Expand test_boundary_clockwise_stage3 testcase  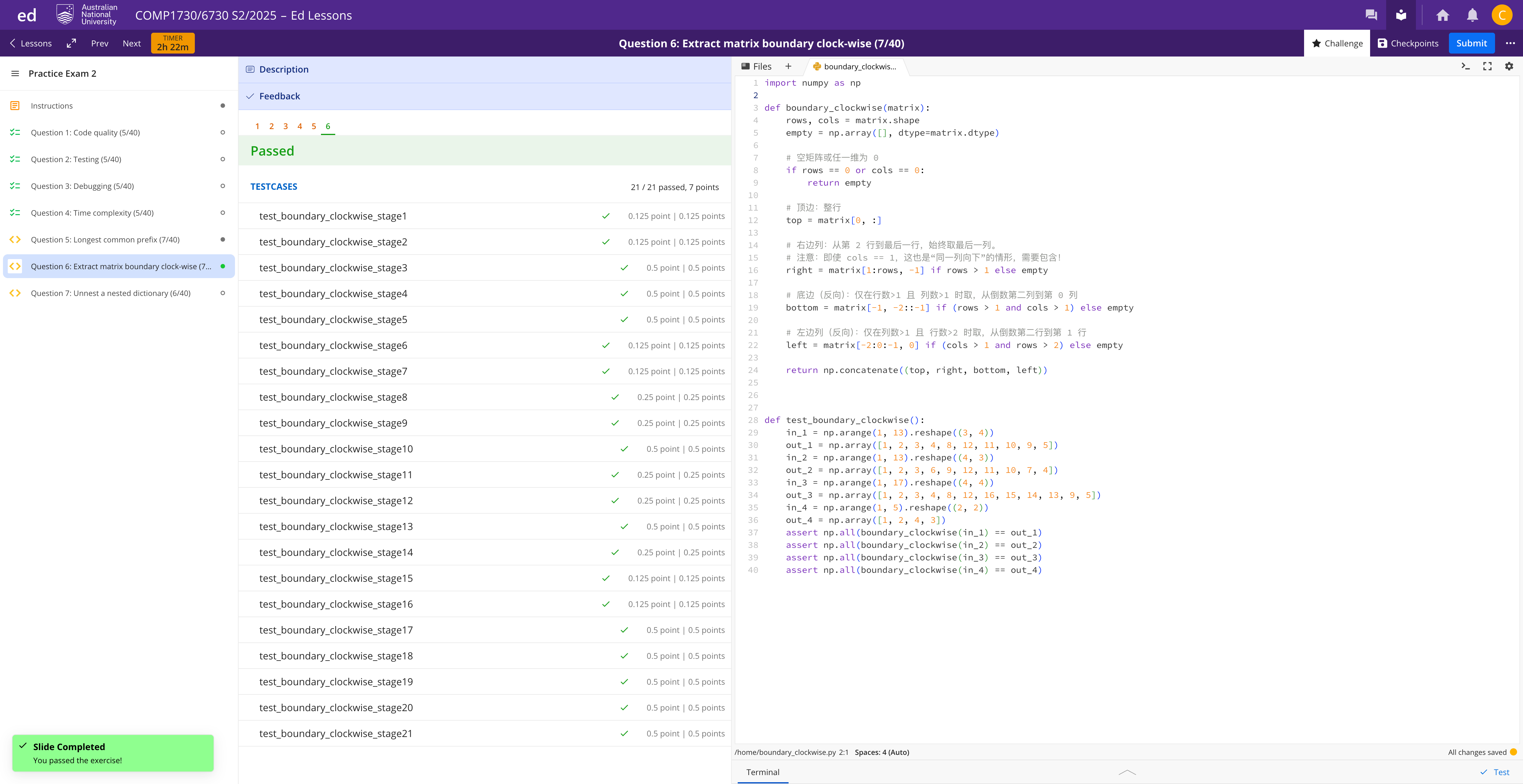point(484,268)
